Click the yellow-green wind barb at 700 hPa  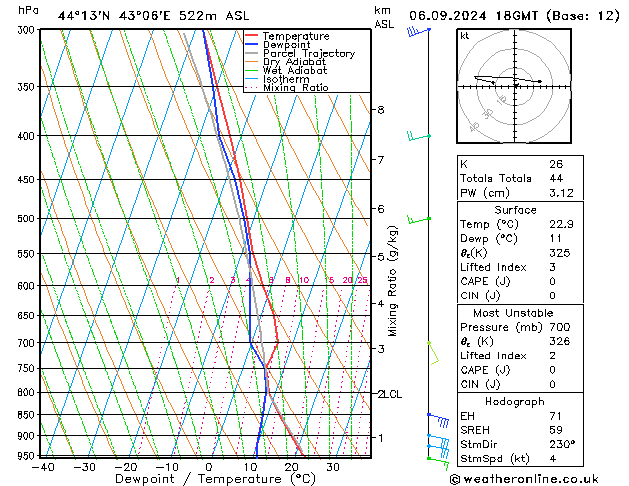[x=433, y=353]
